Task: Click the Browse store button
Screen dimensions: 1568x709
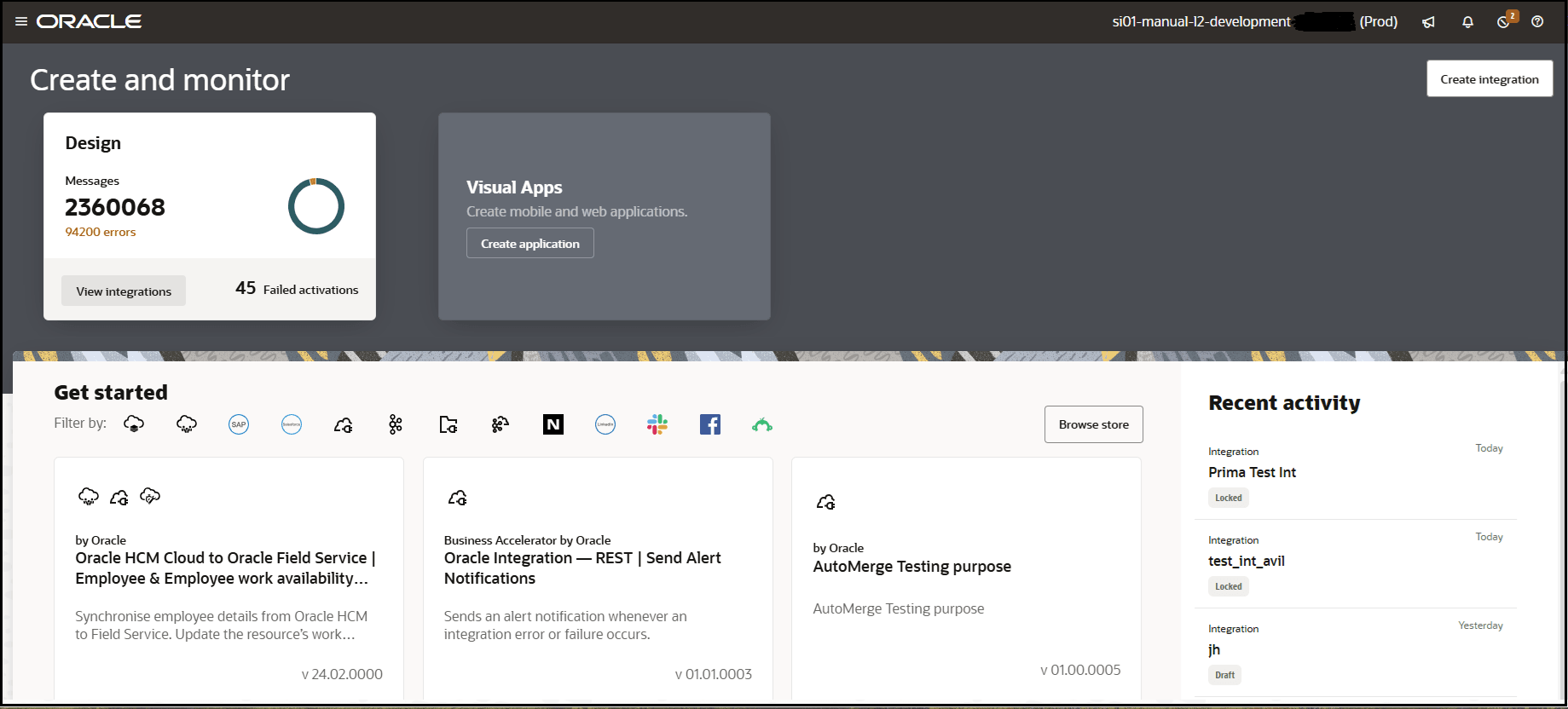Action: click(1094, 424)
